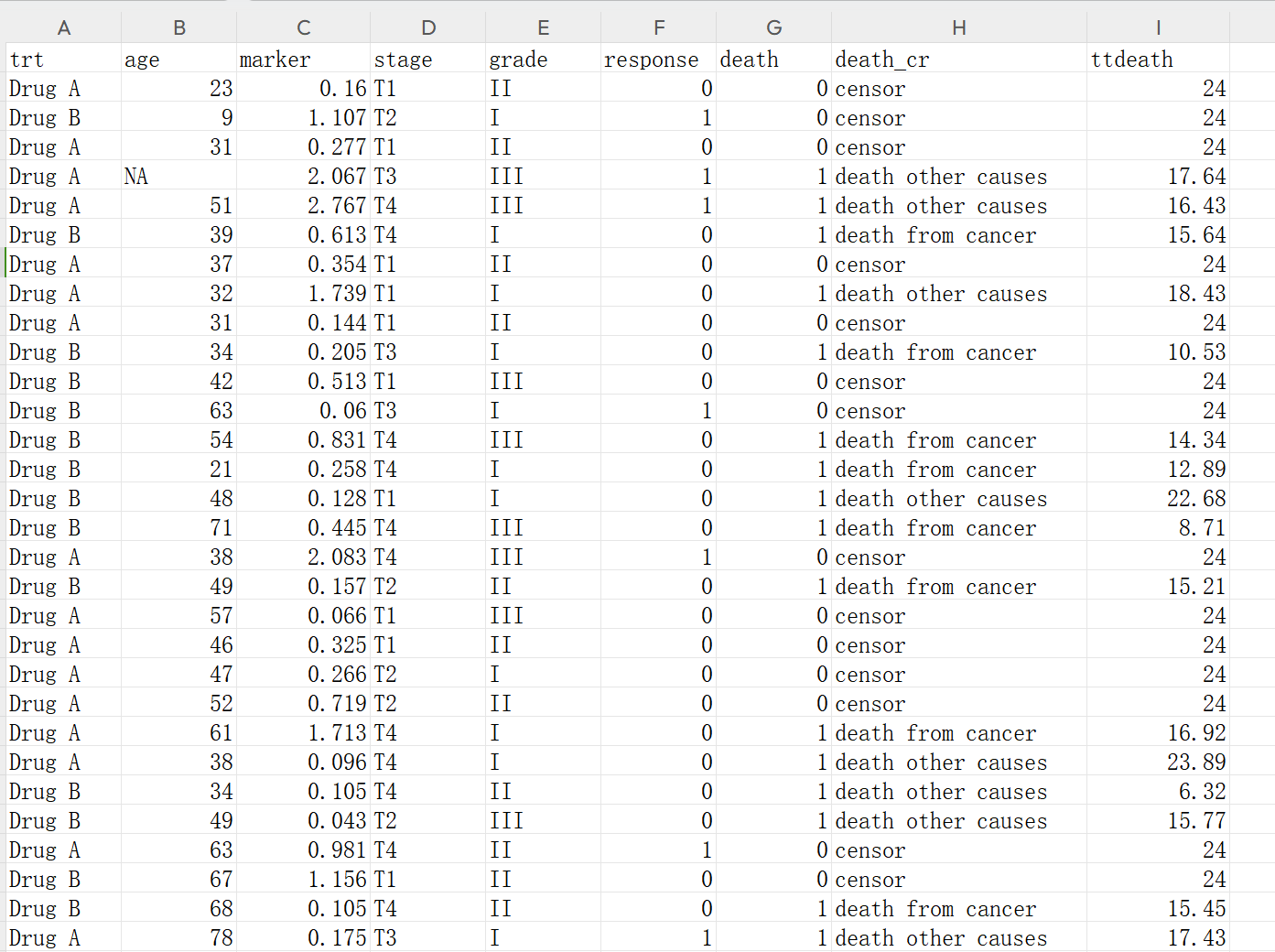Click the 'death_cr' header cell
Viewport: 1275px width, 952px height.
958,59
